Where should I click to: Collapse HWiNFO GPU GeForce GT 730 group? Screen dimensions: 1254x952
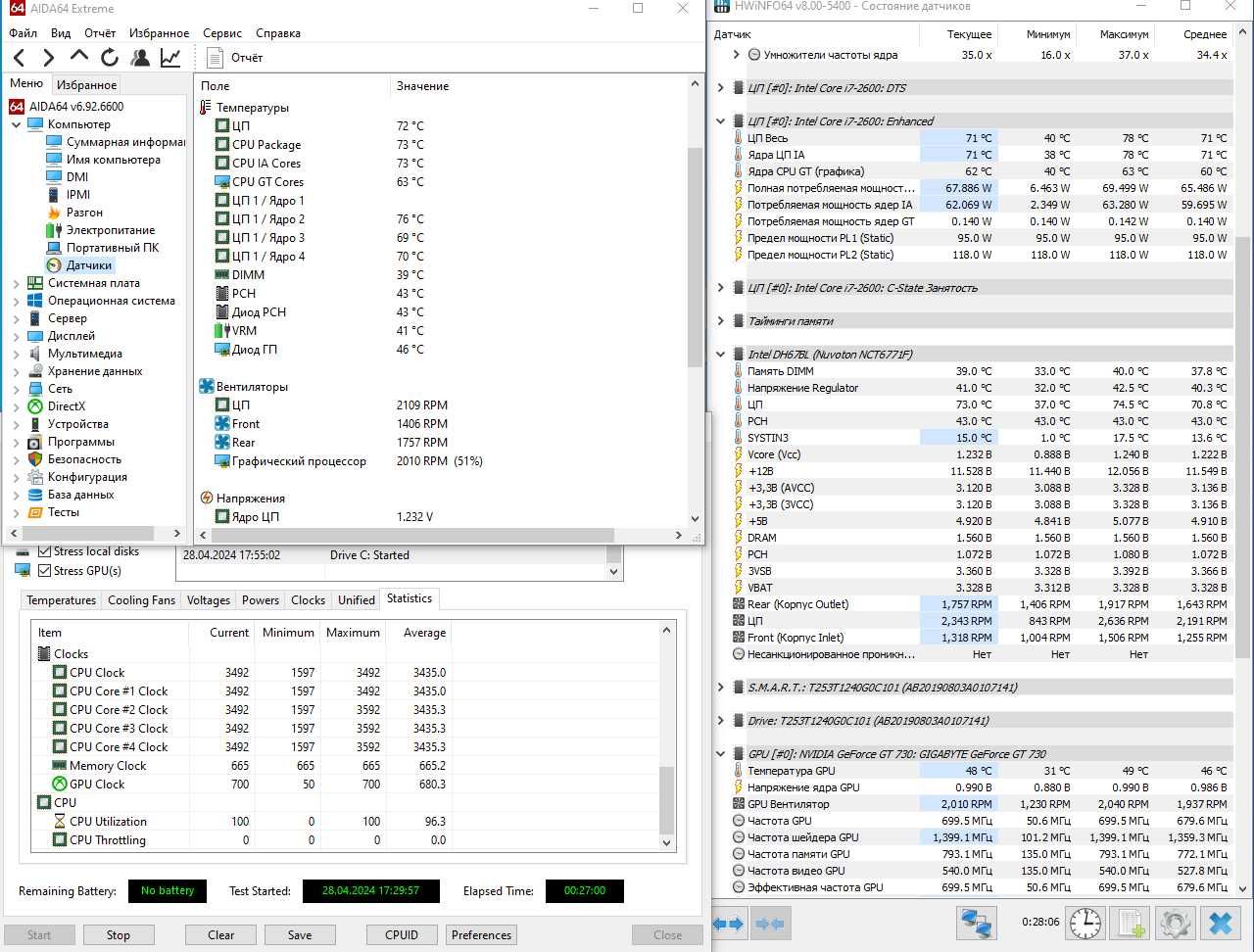coord(721,754)
